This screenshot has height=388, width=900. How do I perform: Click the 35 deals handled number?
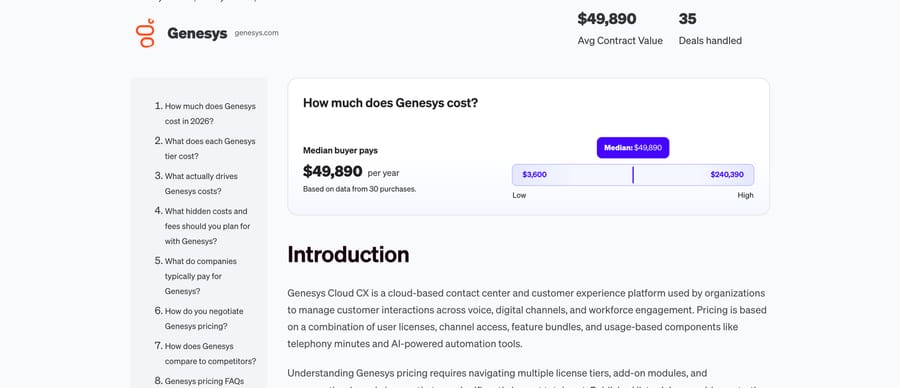pyautogui.click(x=687, y=19)
